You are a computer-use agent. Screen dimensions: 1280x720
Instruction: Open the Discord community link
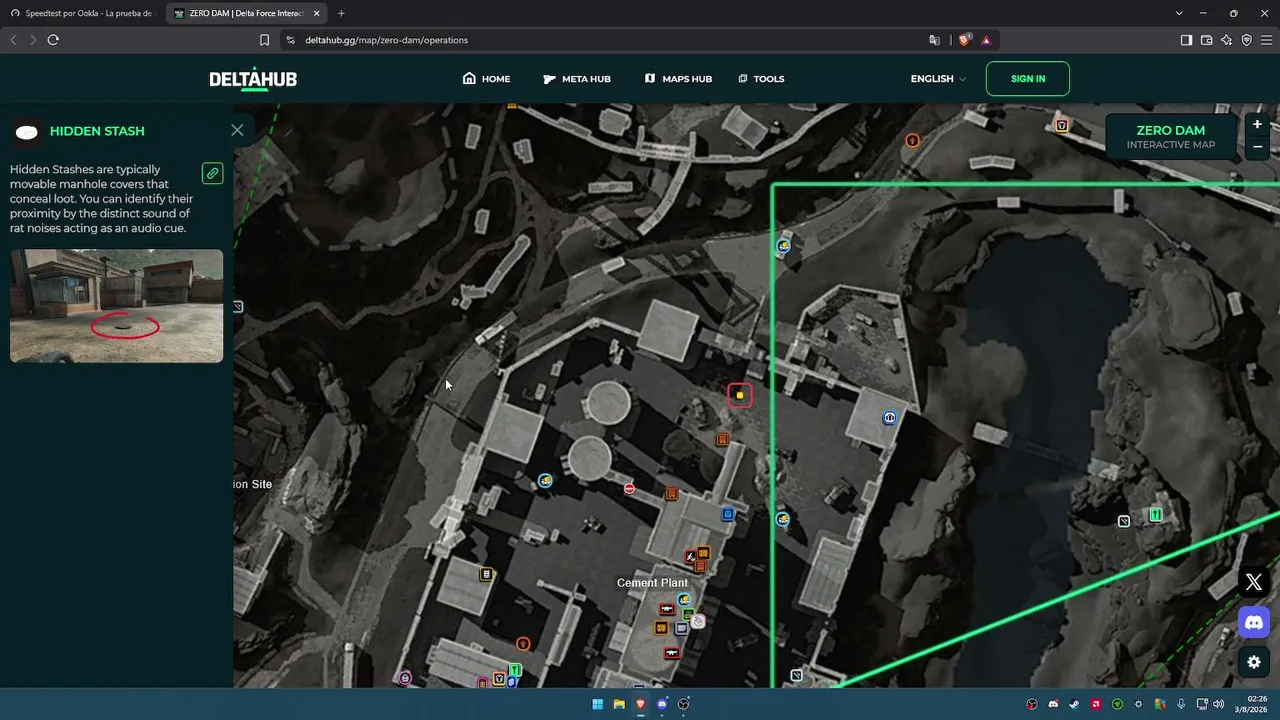[x=1254, y=622]
